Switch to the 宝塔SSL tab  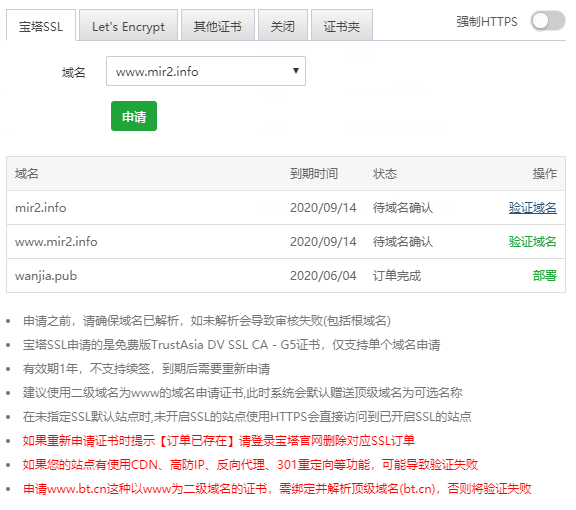click(41, 26)
